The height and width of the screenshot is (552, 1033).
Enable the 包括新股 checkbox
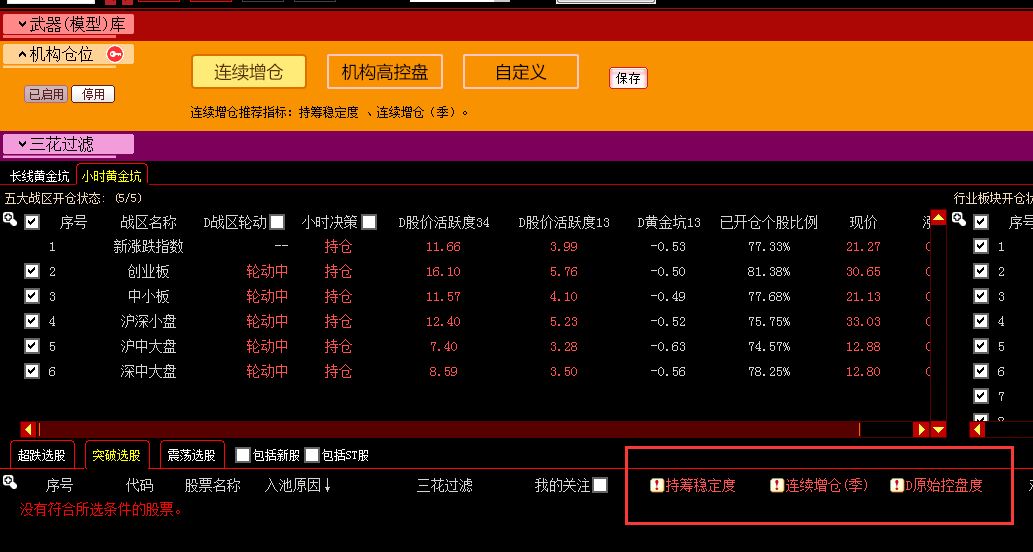(x=242, y=455)
